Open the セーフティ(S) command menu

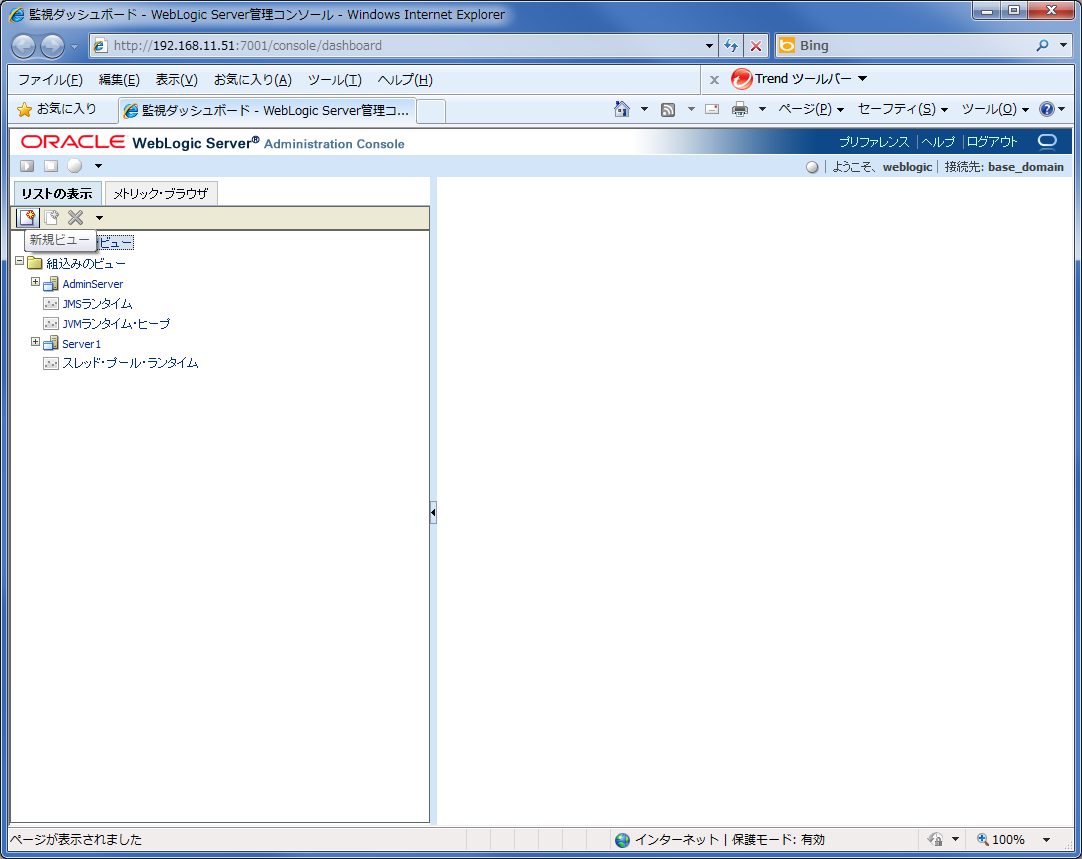tap(903, 109)
